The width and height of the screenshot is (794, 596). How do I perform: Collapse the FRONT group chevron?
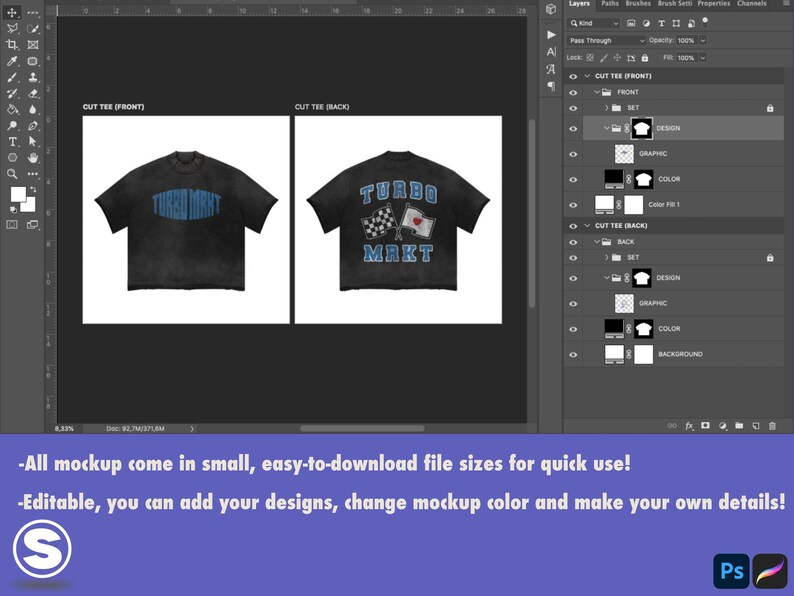(597, 92)
